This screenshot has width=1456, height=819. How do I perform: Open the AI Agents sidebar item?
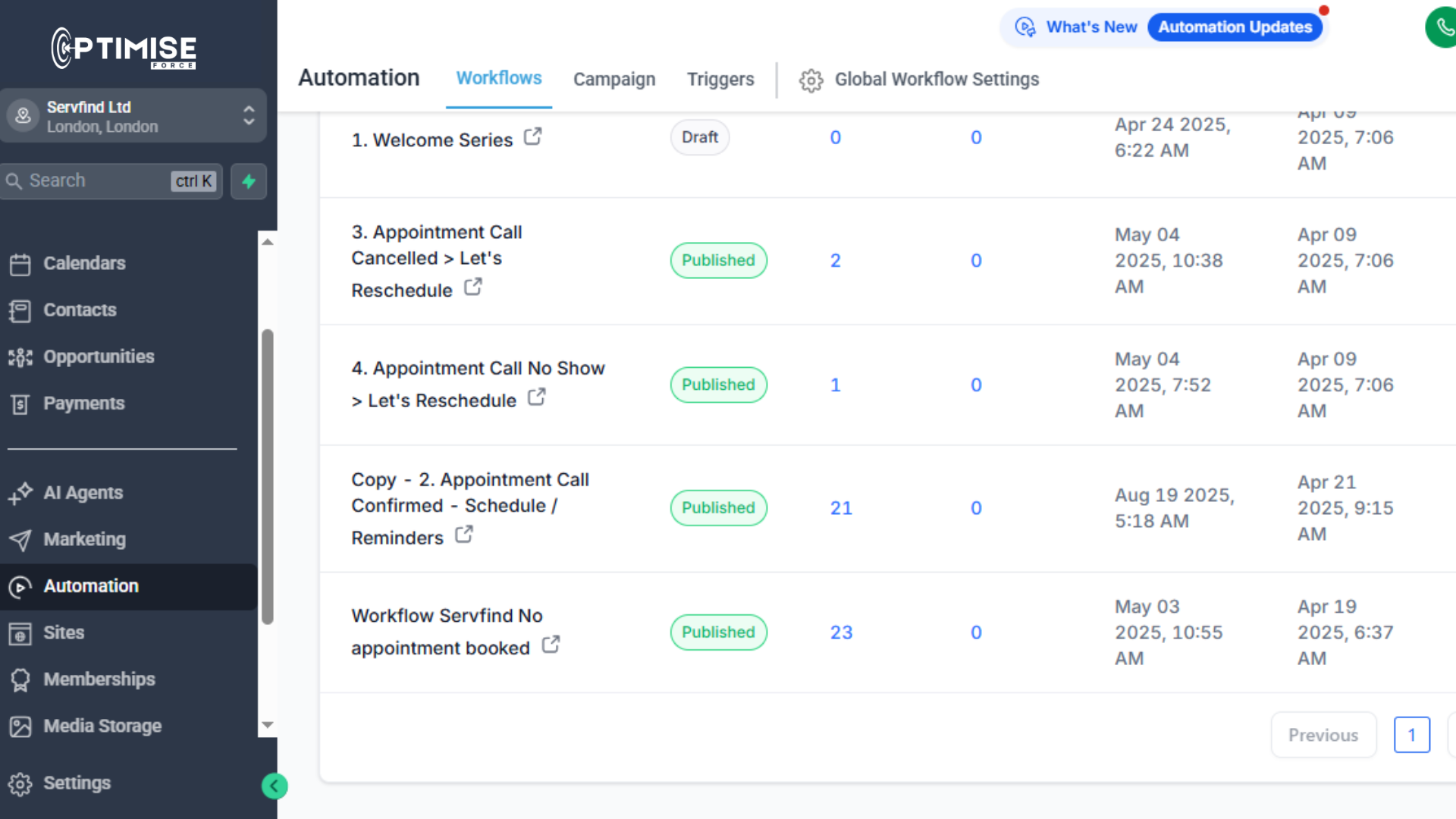tap(83, 493)
